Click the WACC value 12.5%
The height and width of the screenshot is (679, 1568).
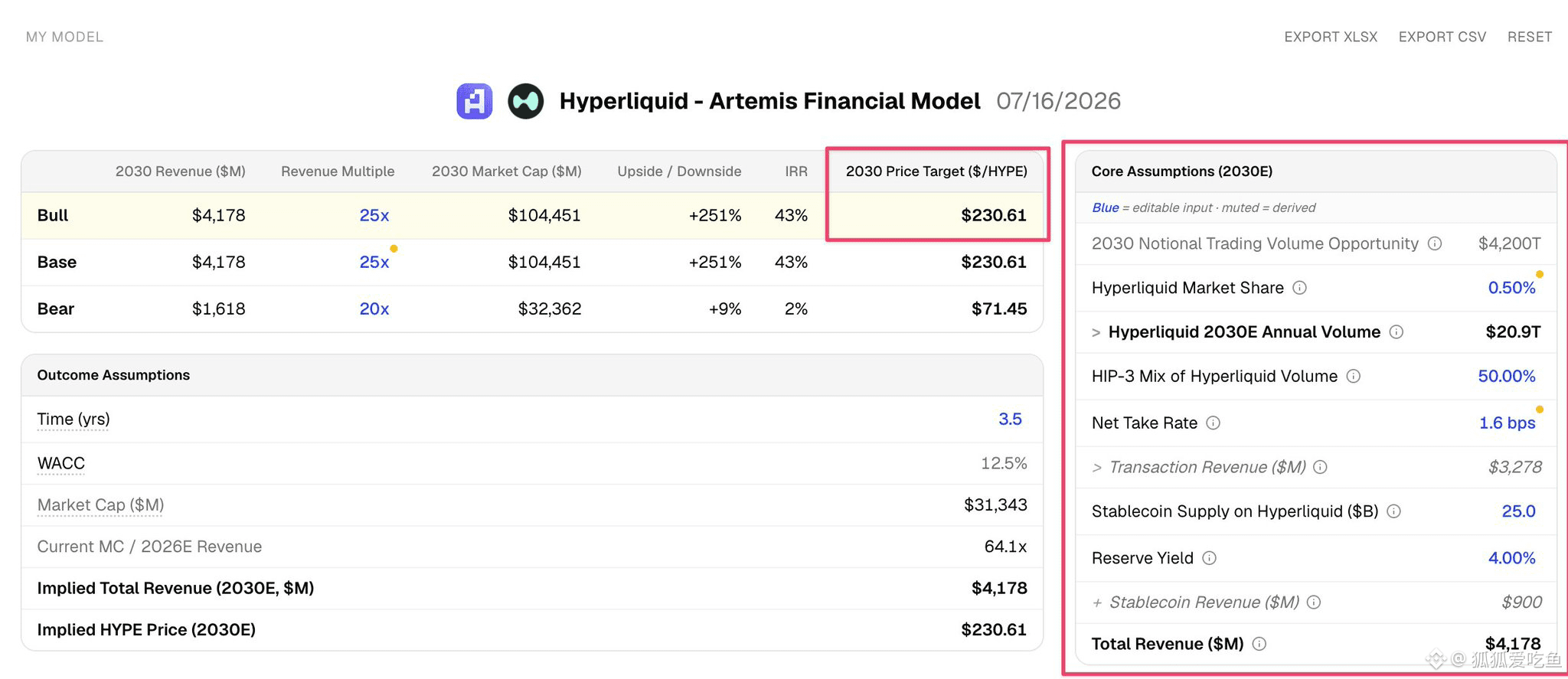tap(1004, 464)
